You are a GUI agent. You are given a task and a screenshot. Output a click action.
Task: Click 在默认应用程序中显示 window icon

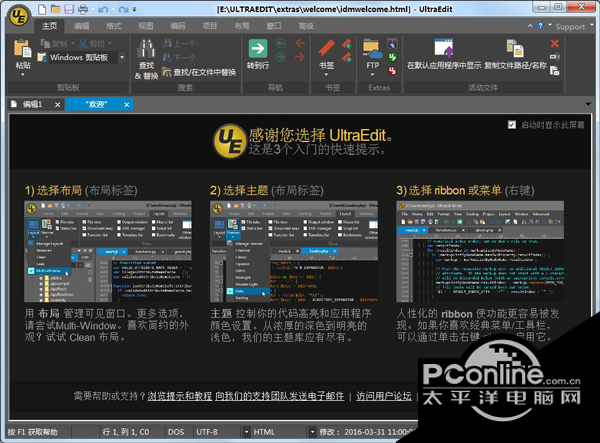pyautogui.click(x=444, y=48)
